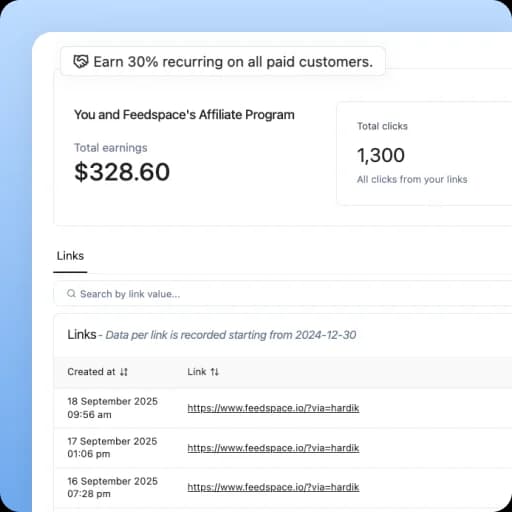Select the 1,300 total clicks value

click(381, 155)
